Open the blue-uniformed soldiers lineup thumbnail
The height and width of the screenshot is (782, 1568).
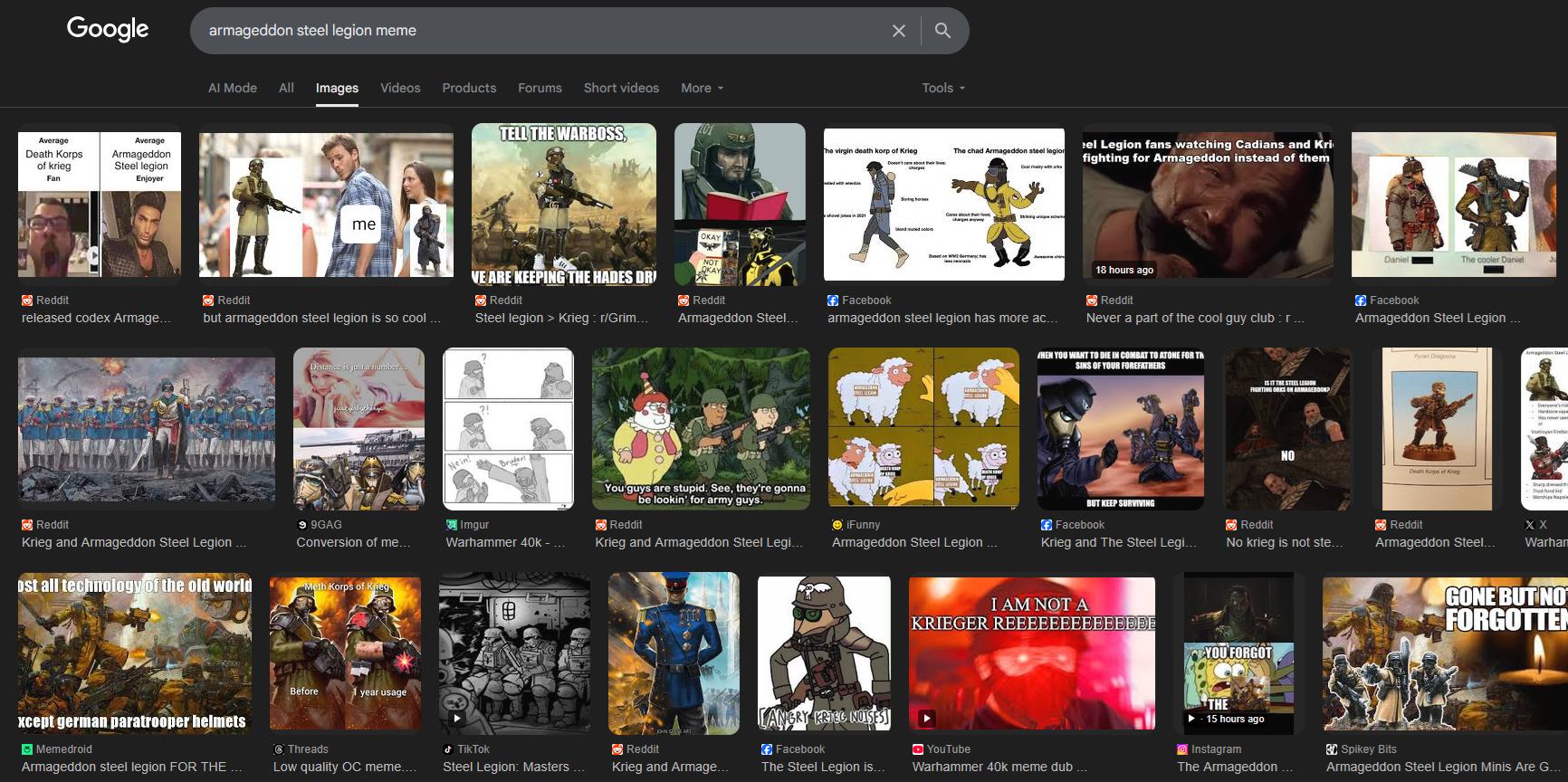coord(147,429)
